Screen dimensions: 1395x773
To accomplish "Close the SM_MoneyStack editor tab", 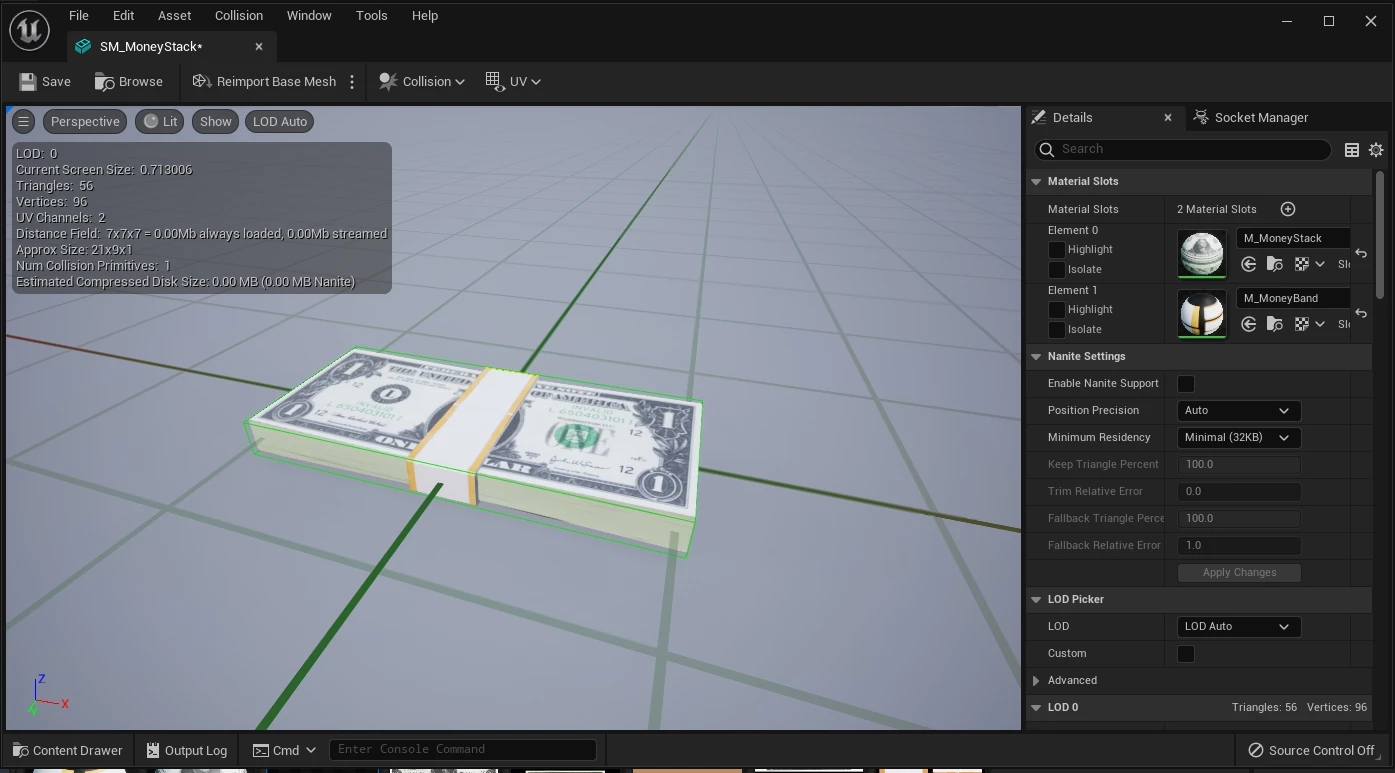I will tap(259, 47).
